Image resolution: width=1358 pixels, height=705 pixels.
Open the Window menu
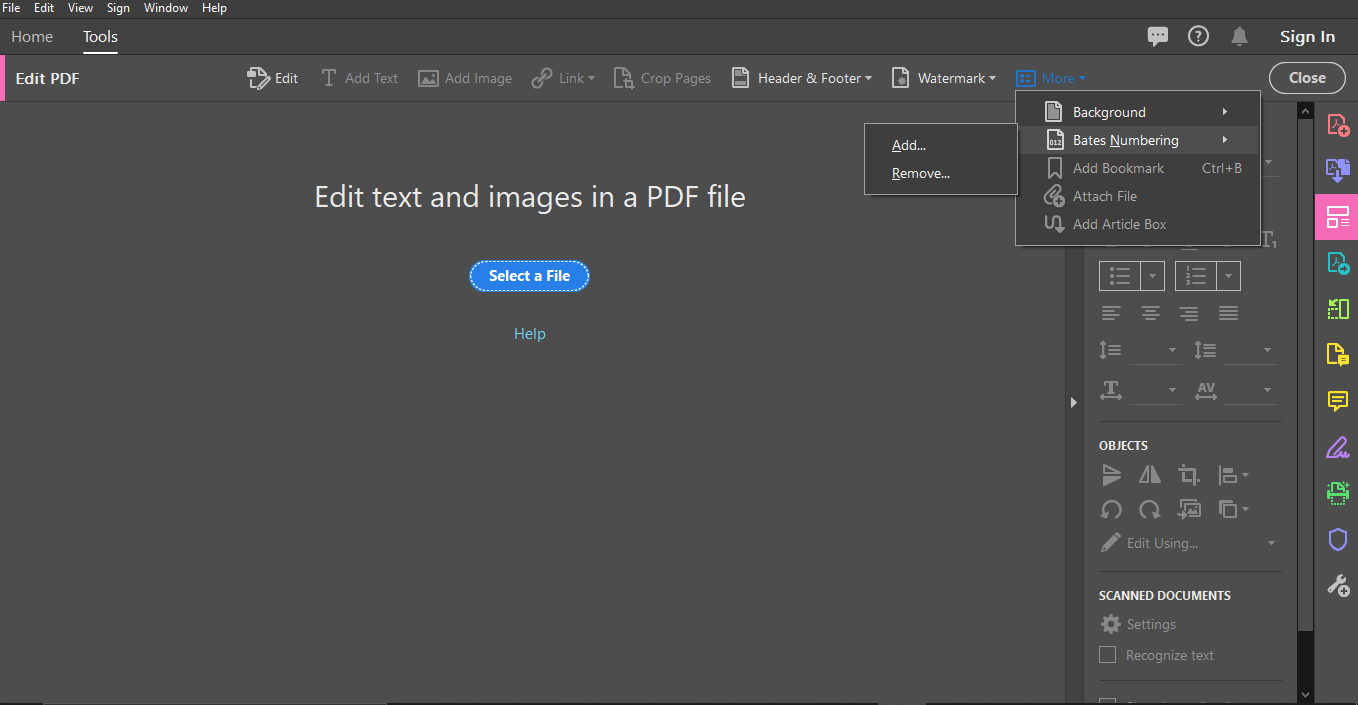165,7
